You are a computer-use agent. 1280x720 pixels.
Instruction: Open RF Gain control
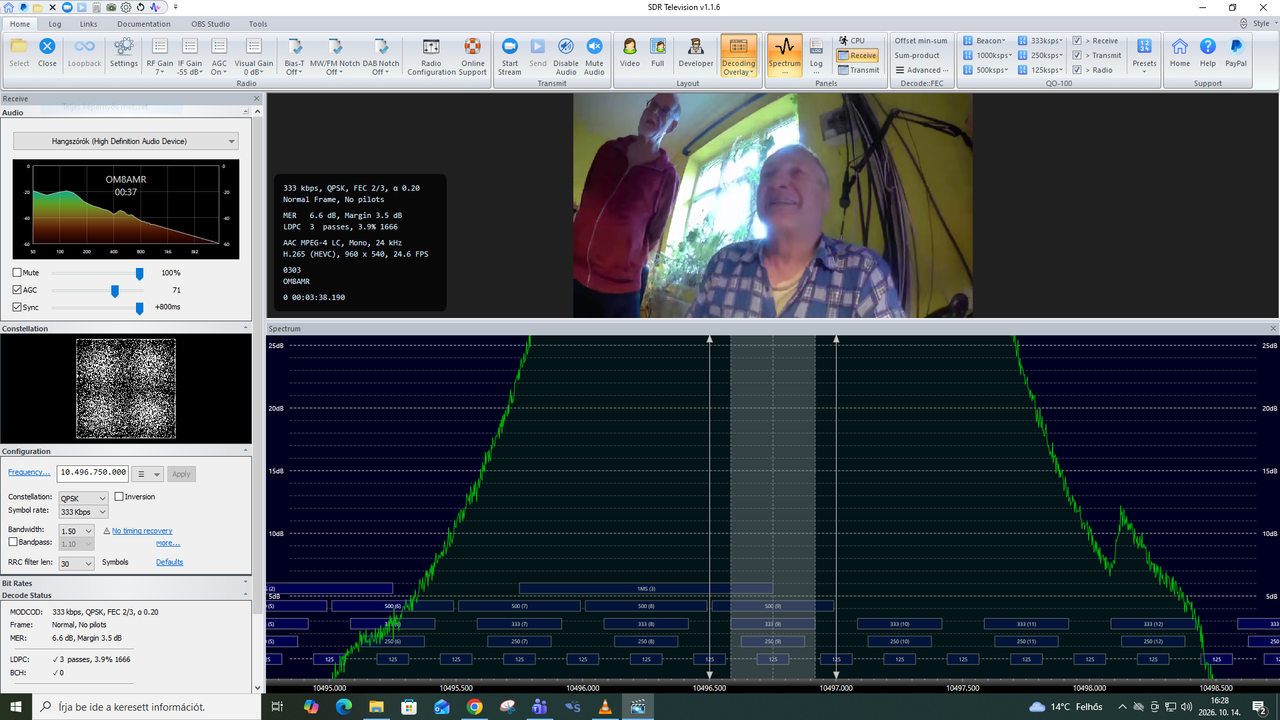(160, 56)
